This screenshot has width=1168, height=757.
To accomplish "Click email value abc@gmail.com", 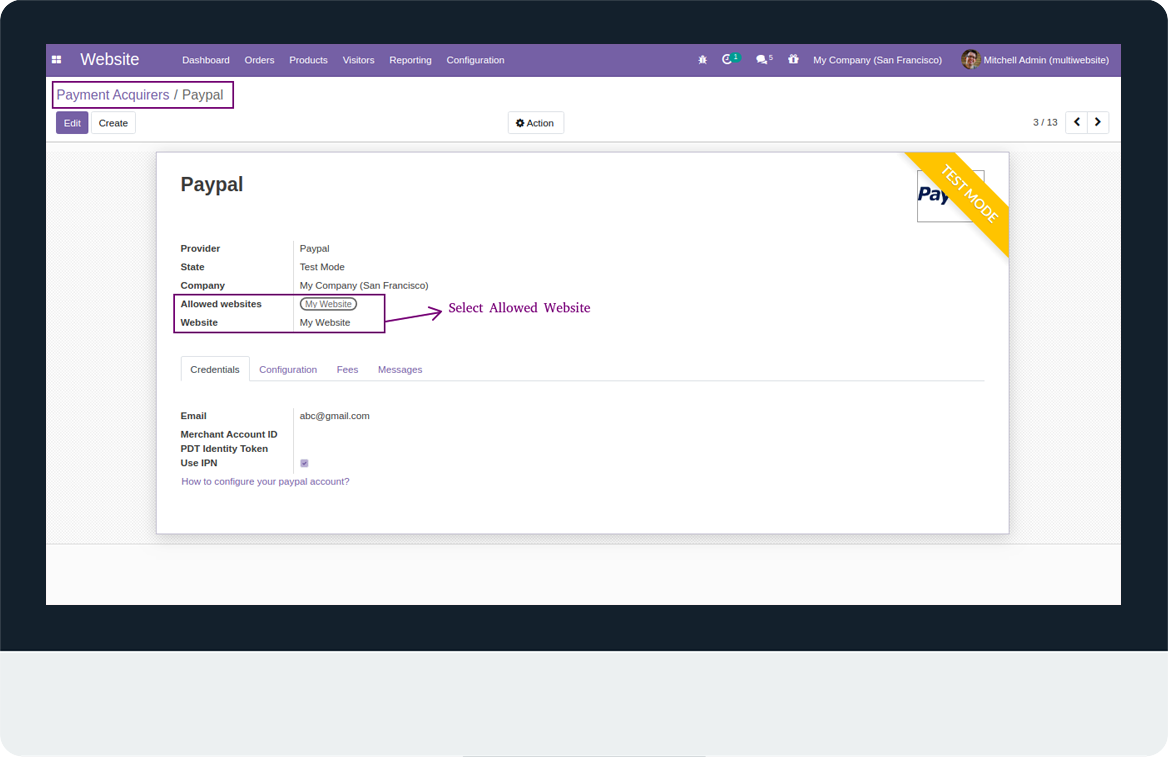I will click(x=334, y=416).
